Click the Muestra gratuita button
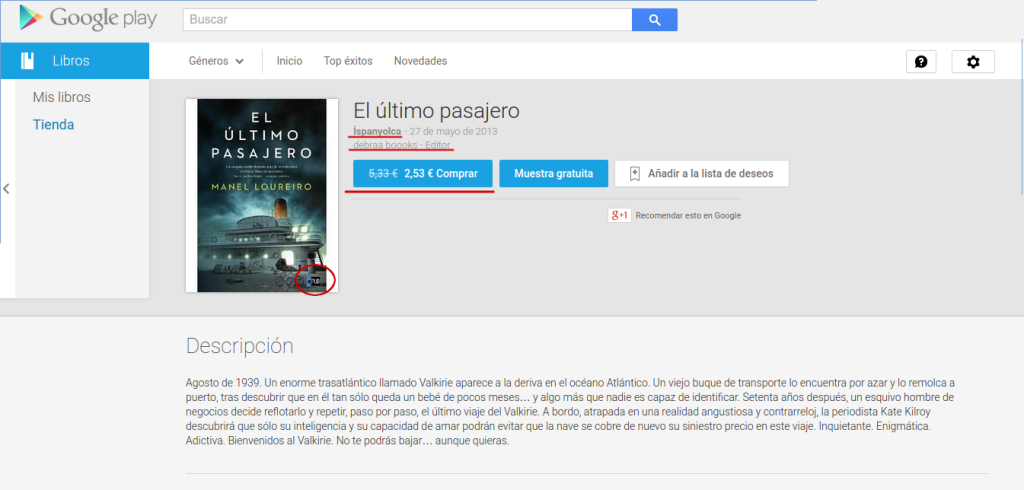The width and height of the screenshot is (1024, 490). coord(554,174)
